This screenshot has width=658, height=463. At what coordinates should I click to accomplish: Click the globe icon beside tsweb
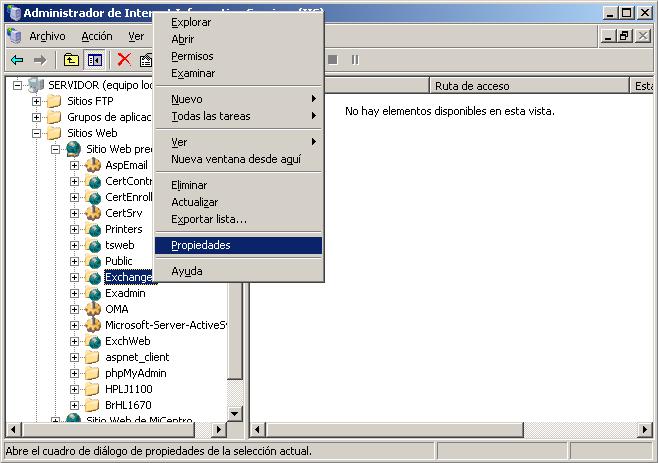pyautogui.click(x=93, y=245)
